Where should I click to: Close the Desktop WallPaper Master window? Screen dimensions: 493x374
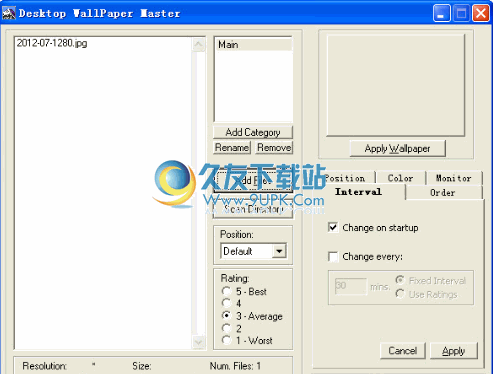tap(481, 14)
